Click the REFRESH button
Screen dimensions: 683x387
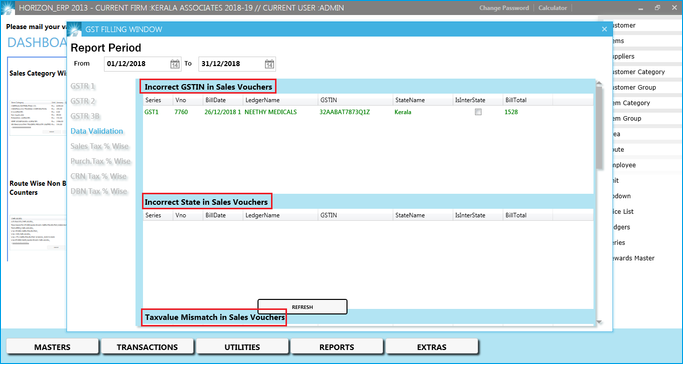tap(302, 307)
